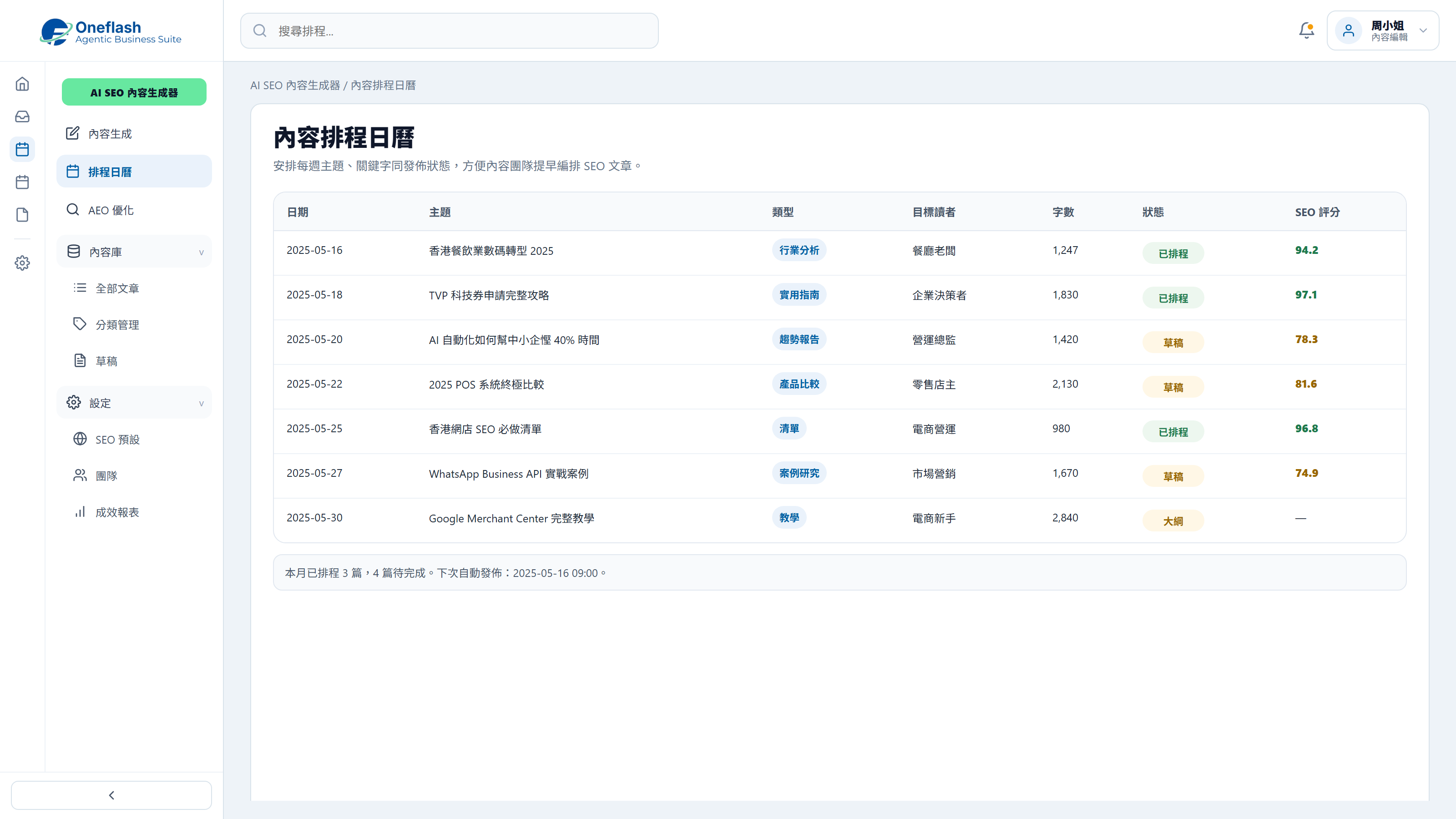Click the 類型 column header
1456x819 pixels.
pos(783,212)
